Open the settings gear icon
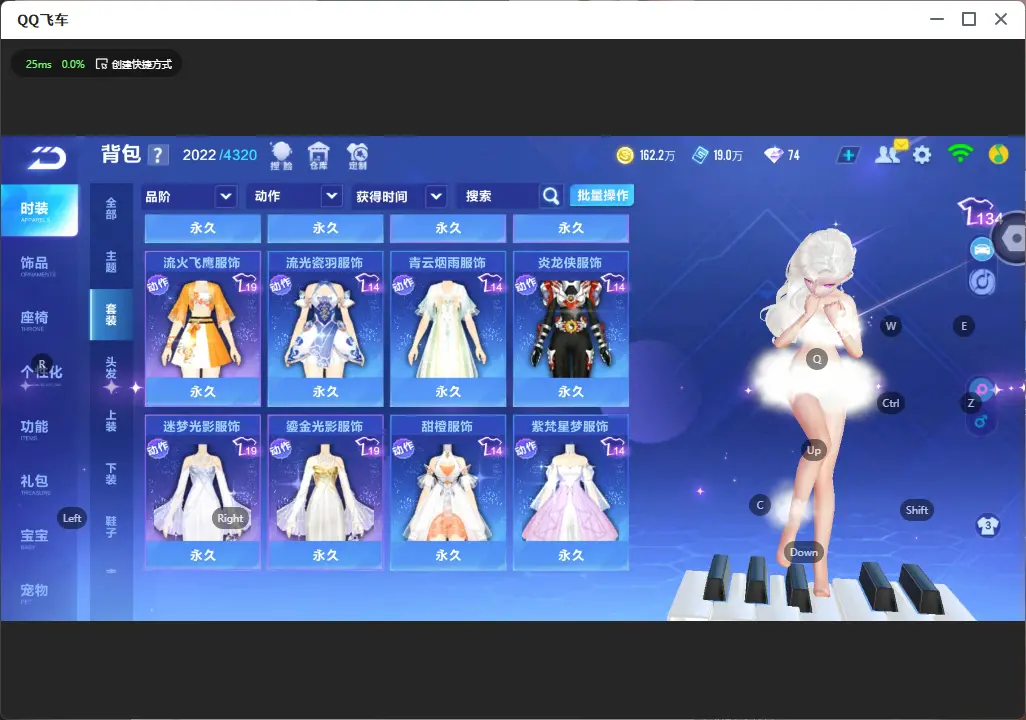Viewport: 1026px width, 720px height. [922, 155]
